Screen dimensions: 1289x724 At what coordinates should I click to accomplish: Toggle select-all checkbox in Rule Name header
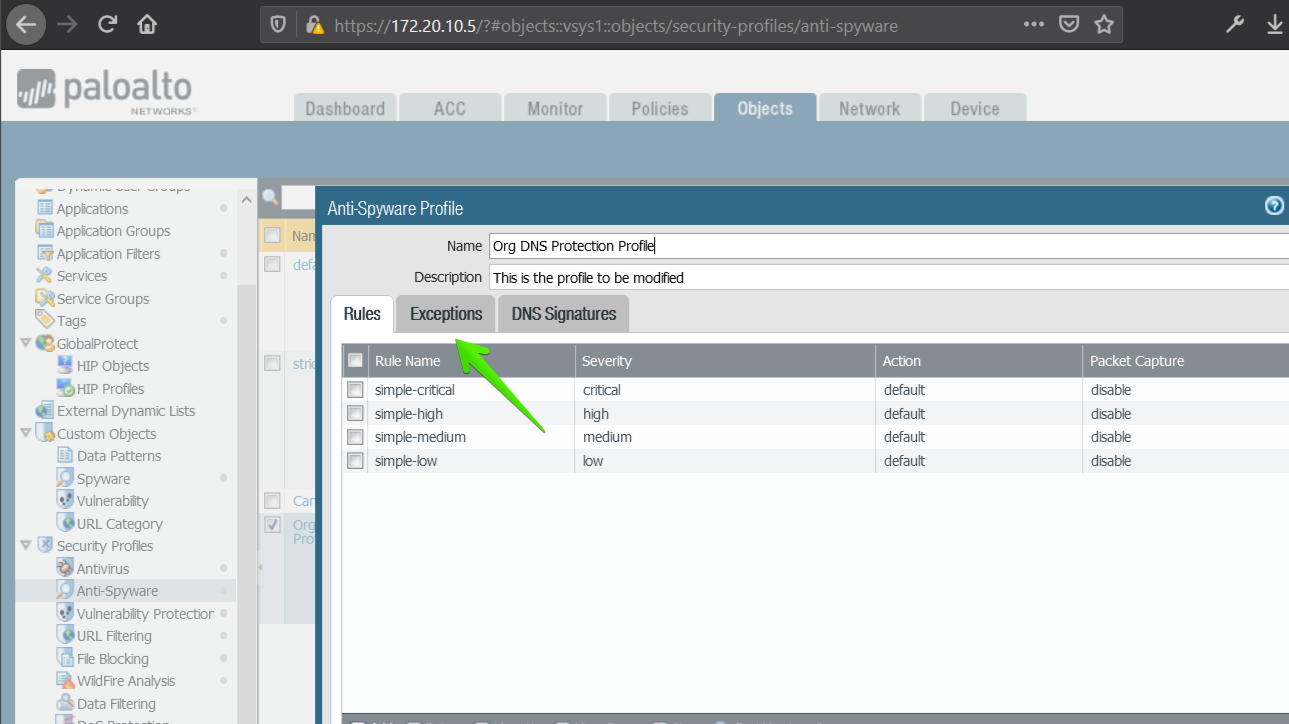[x=355, y=360]
